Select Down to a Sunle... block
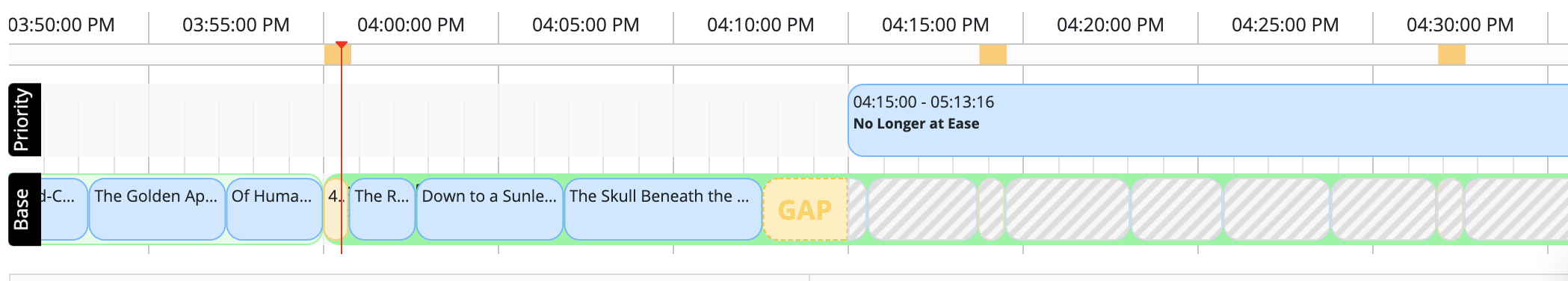Viewport: 1568px width, 281px height. tap(490, 209)
